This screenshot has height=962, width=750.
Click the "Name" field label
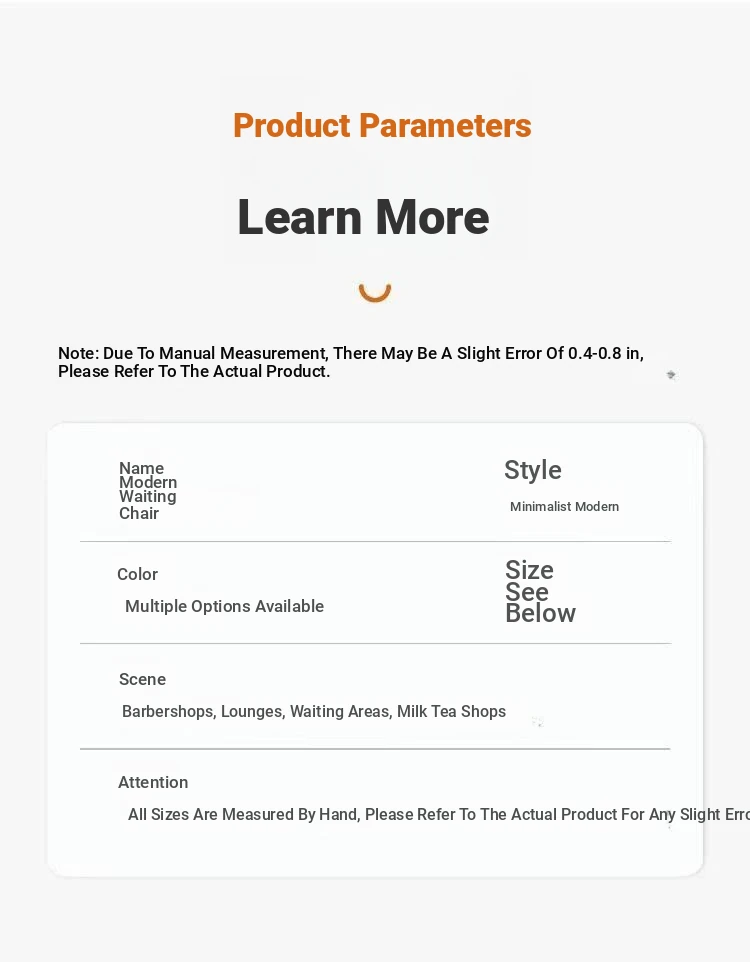(x=141, y=468)
